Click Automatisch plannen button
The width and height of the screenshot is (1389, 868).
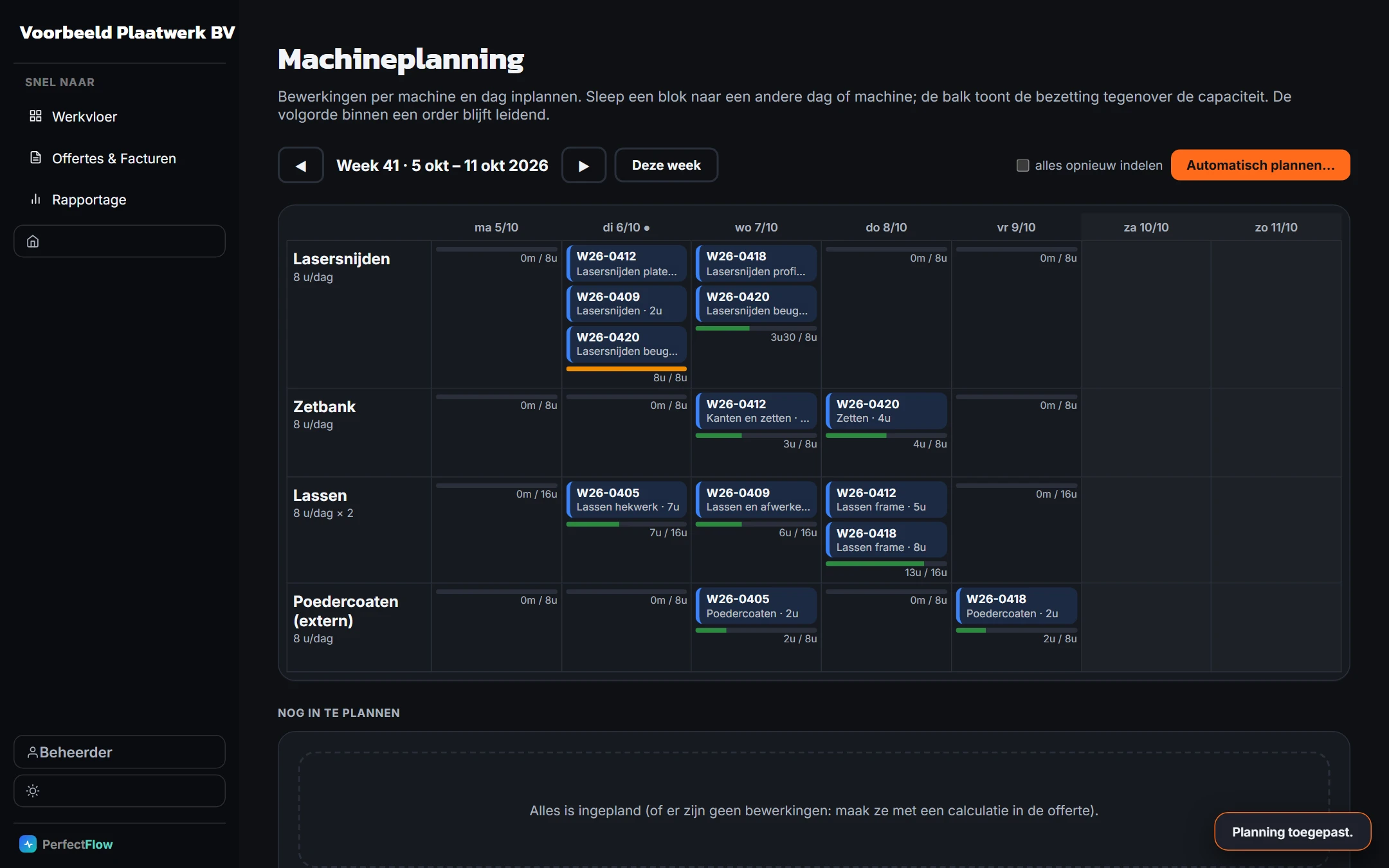1260,165
